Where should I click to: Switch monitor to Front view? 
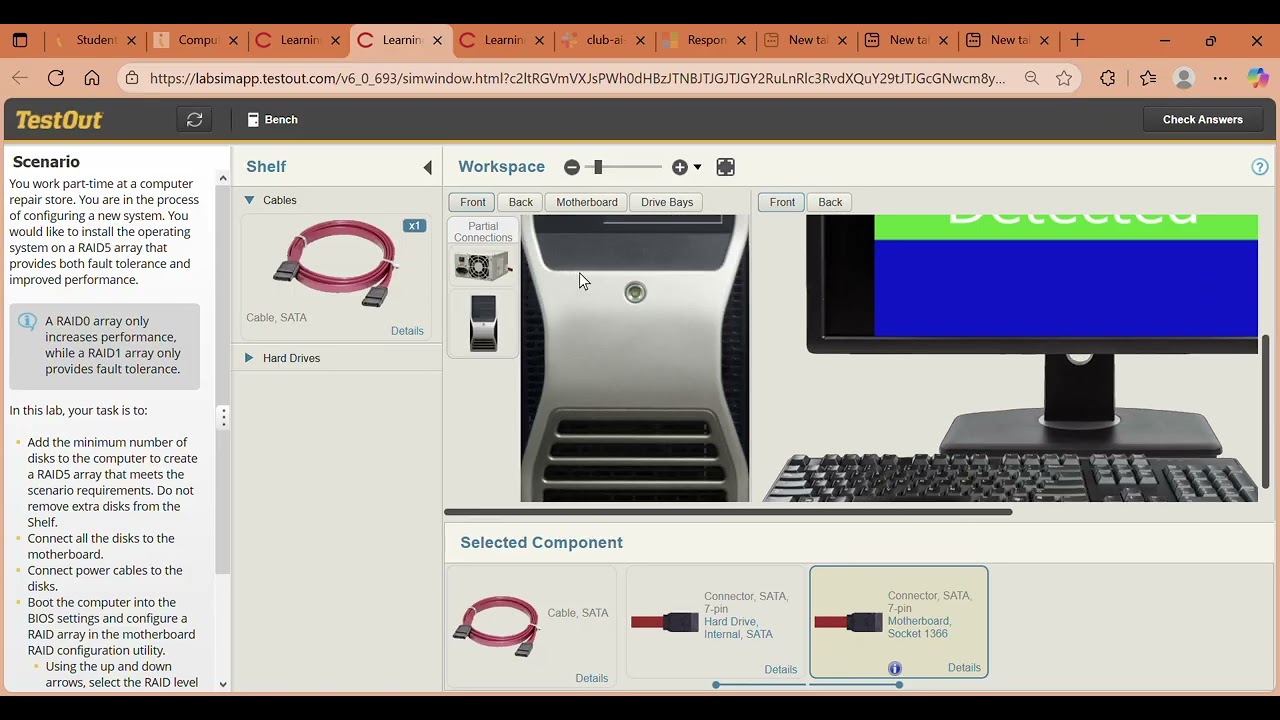click(782, 202)
